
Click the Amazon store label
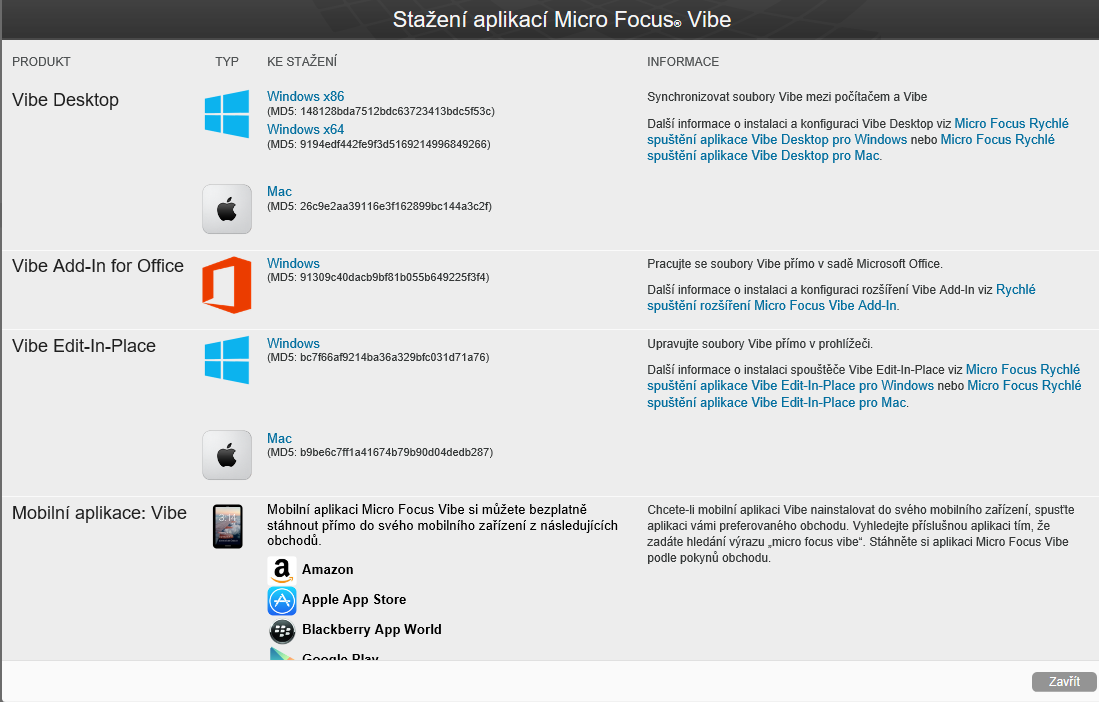click(x=327, y=570)
